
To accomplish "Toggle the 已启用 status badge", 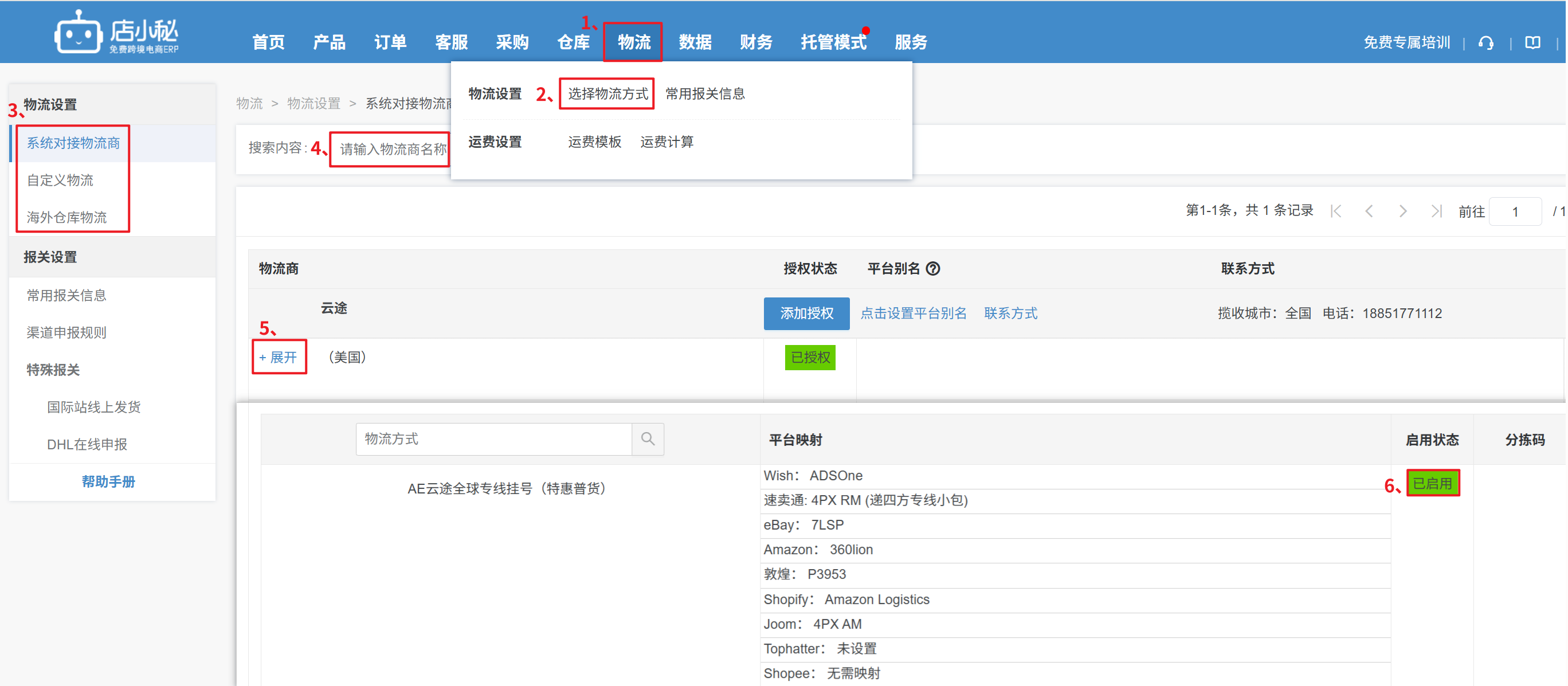I will click(x=1432, y=483).
